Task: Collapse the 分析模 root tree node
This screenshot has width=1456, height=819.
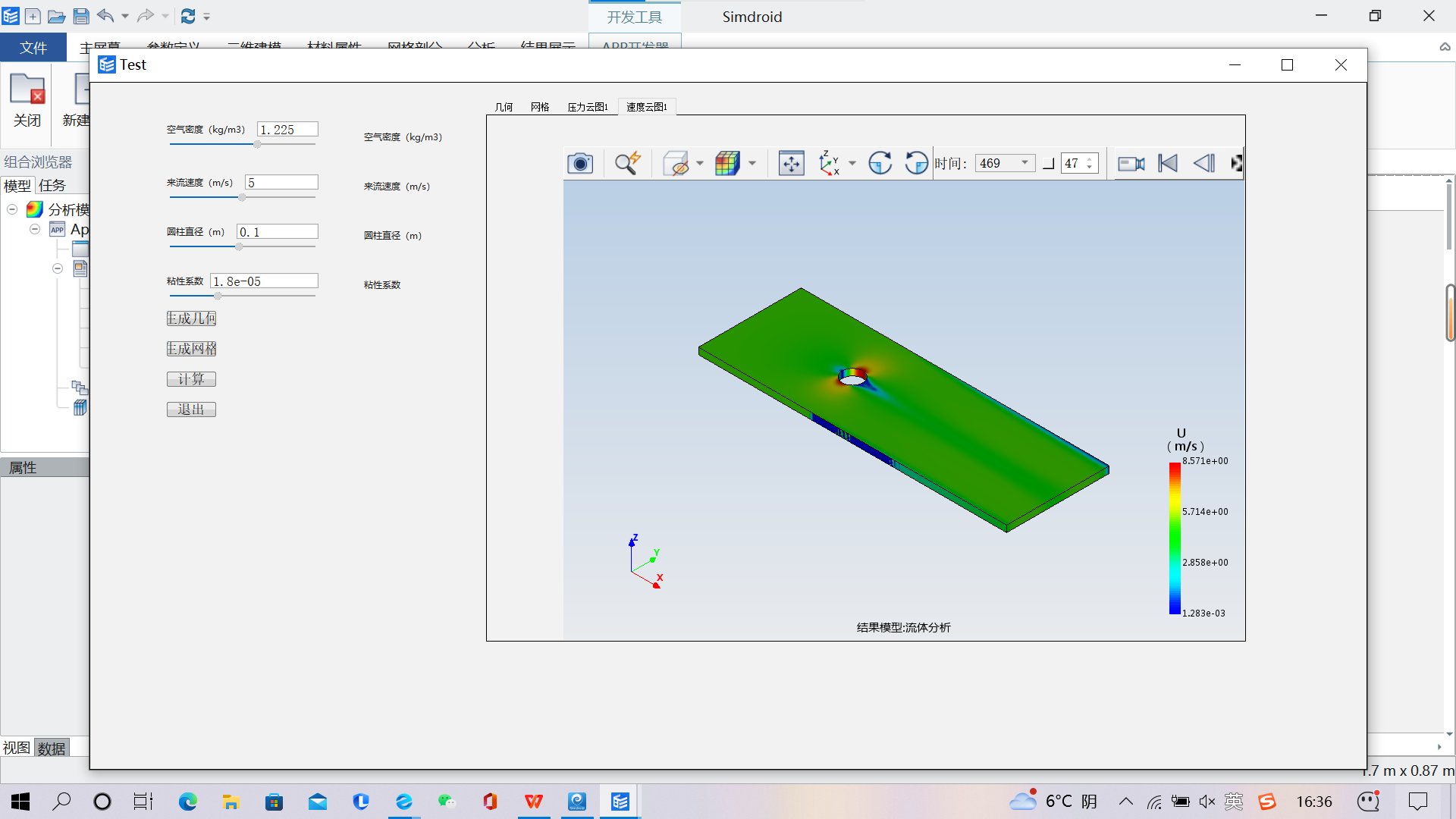Action: [12, 209]
